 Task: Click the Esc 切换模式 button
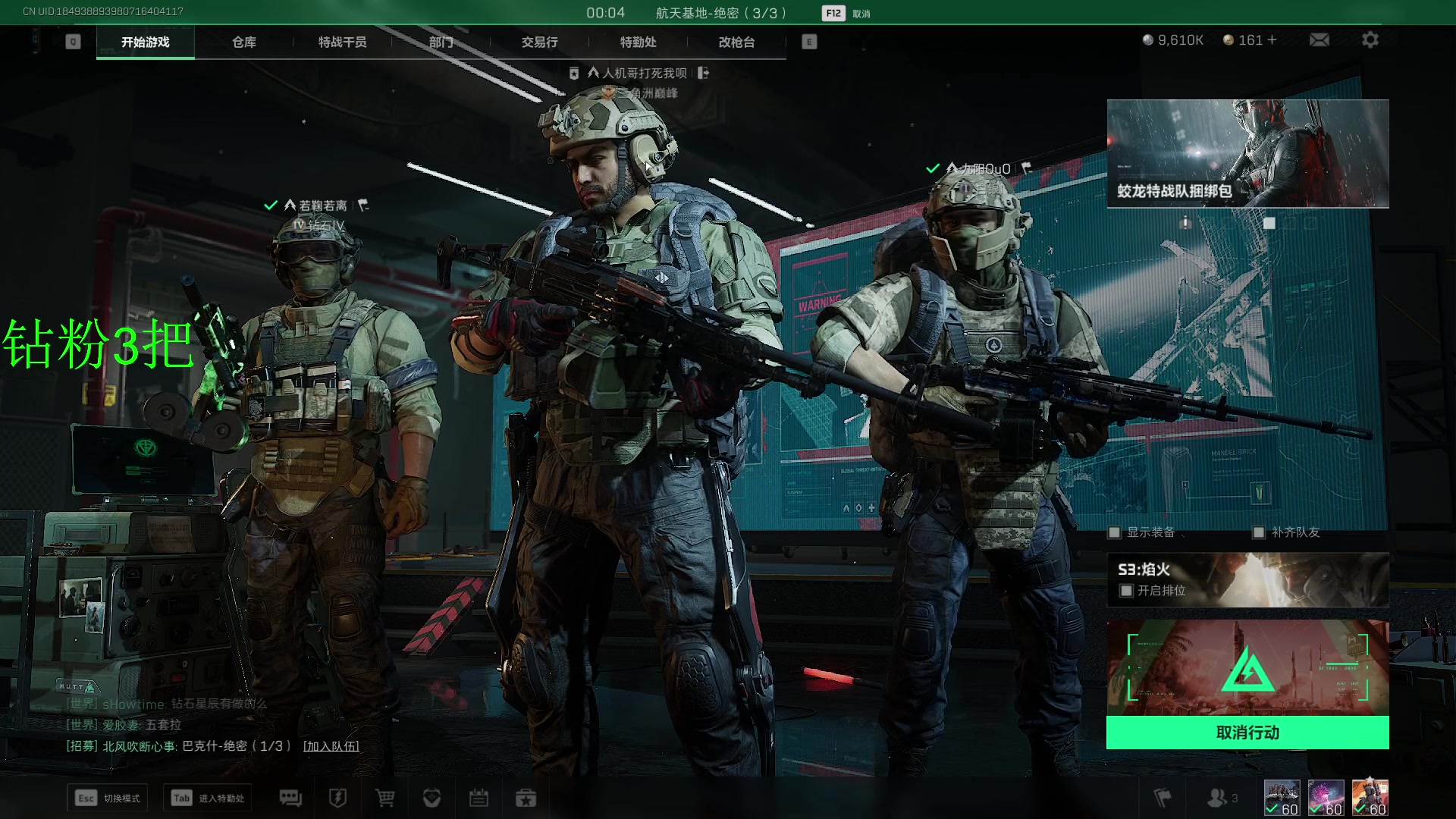coord(108,798)
